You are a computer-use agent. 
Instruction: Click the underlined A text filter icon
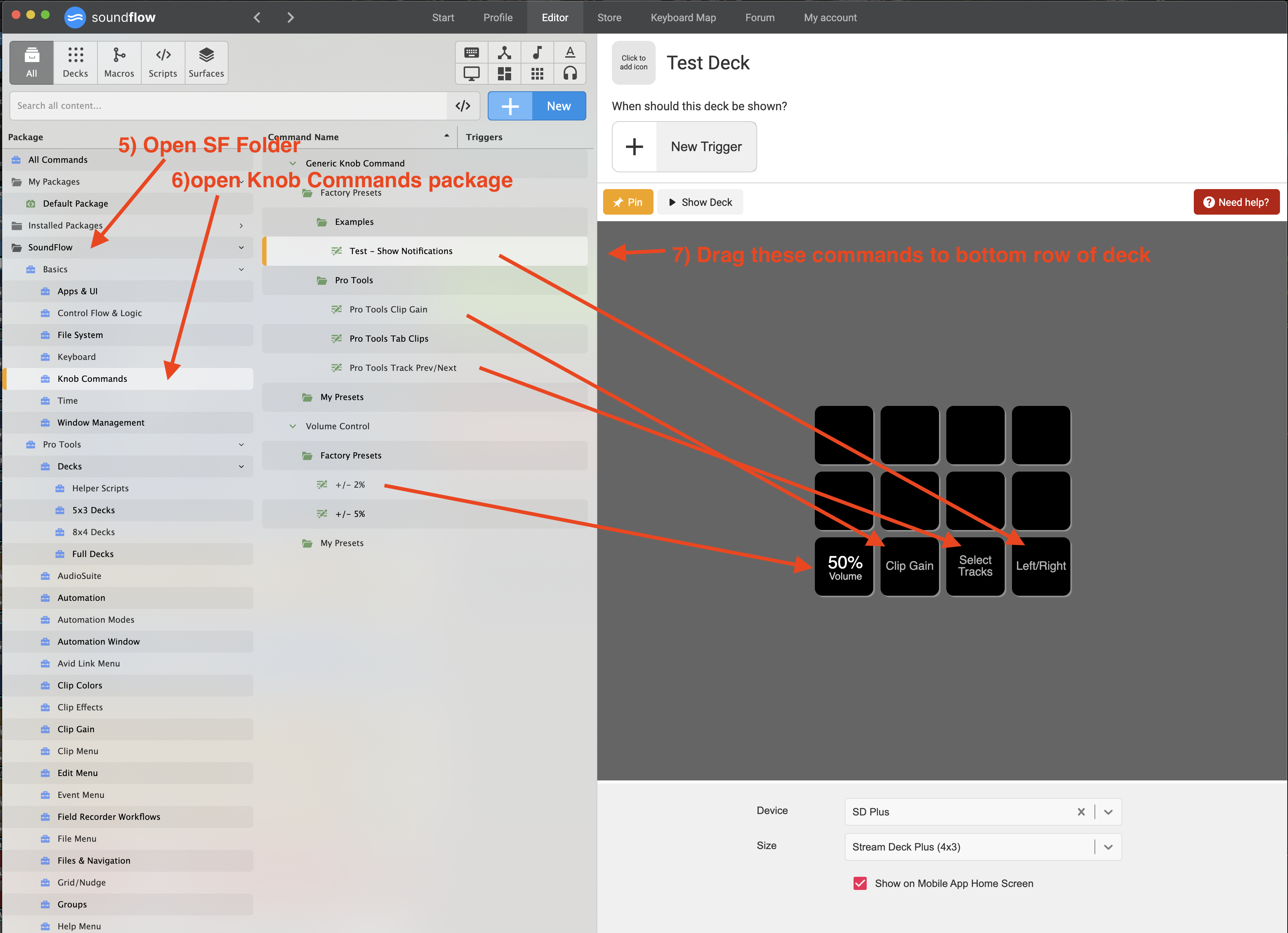(570, 52)
